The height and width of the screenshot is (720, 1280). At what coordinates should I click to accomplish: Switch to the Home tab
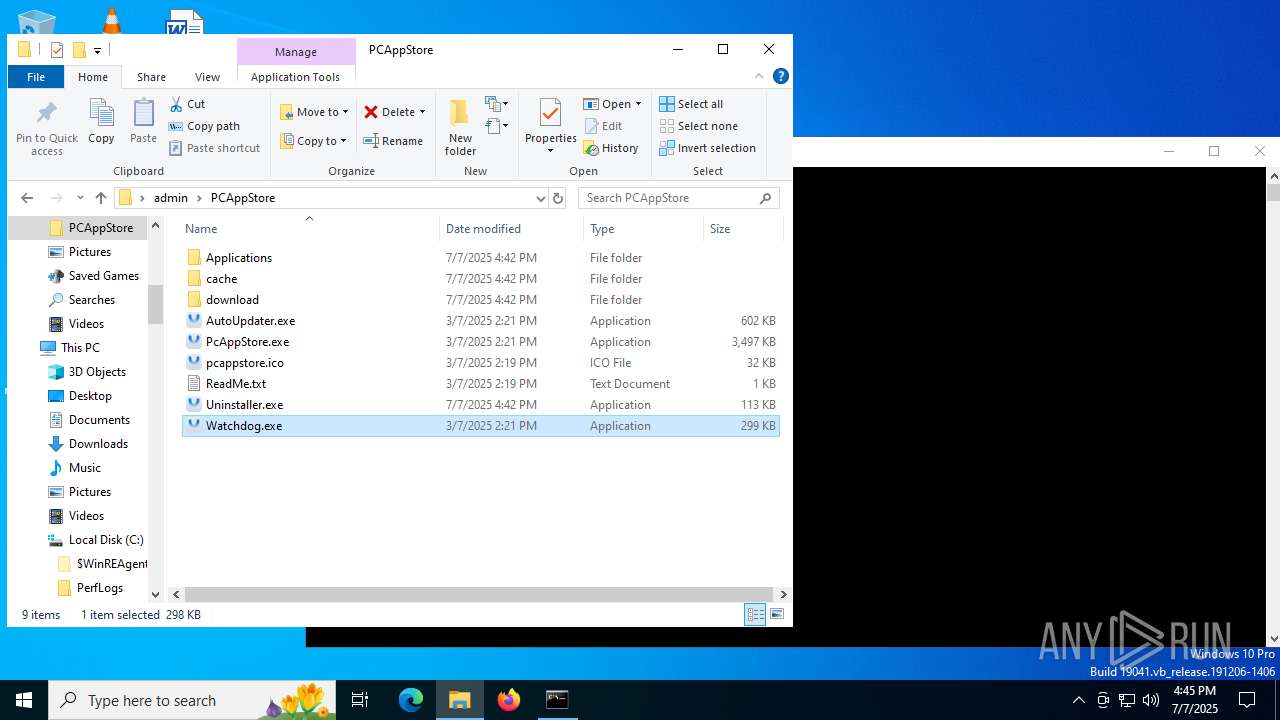tap(93, 77)
